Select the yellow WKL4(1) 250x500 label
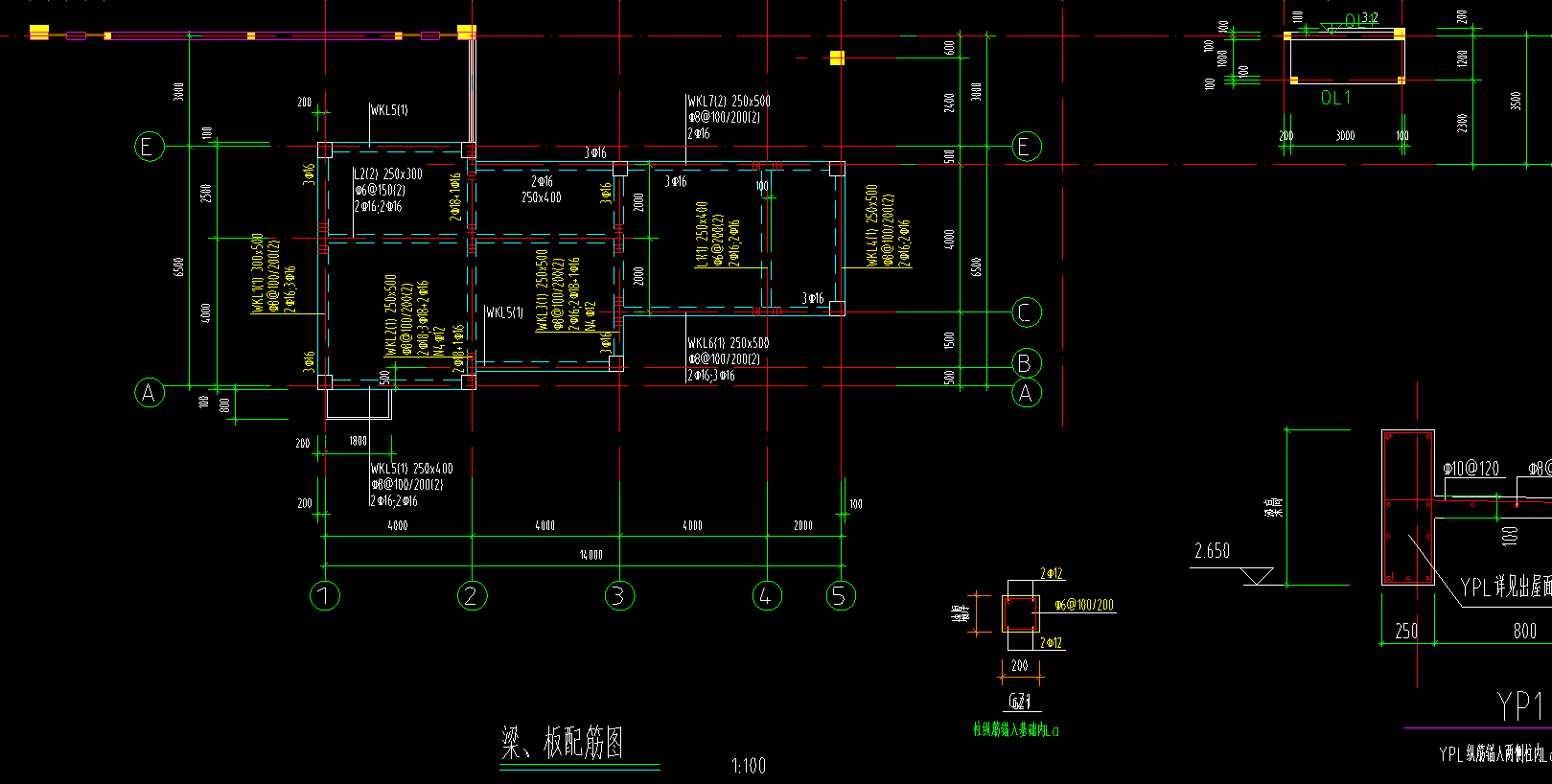 tap(872, 225)
